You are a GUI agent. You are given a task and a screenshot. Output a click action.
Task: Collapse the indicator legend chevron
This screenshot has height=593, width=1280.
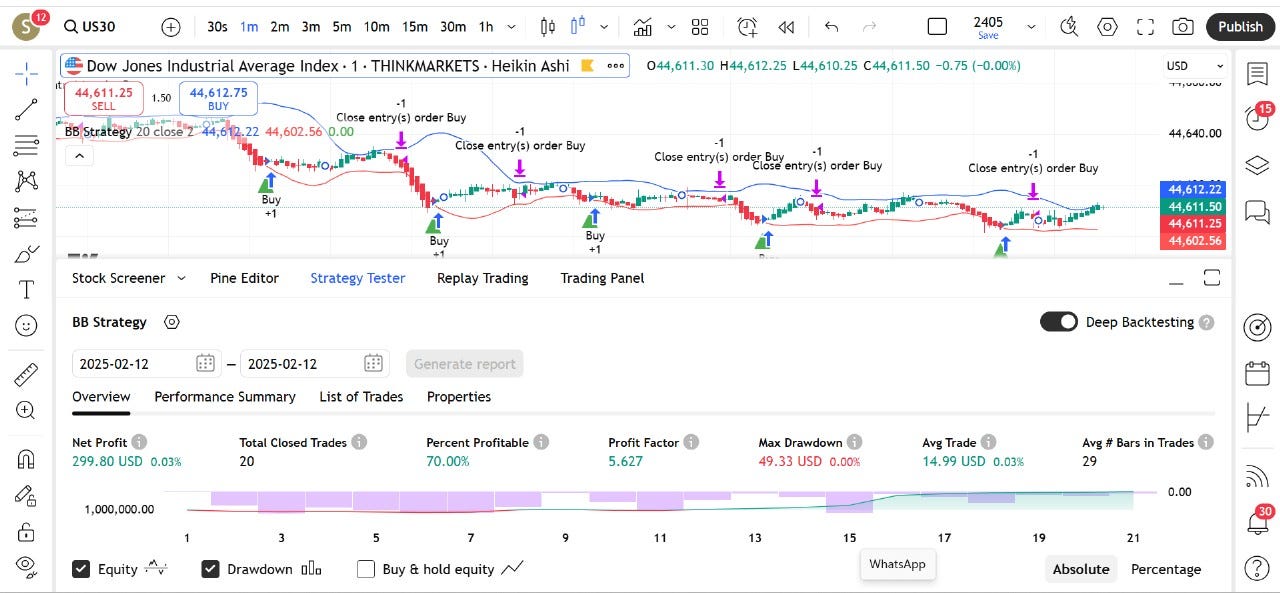pos(79,155)
